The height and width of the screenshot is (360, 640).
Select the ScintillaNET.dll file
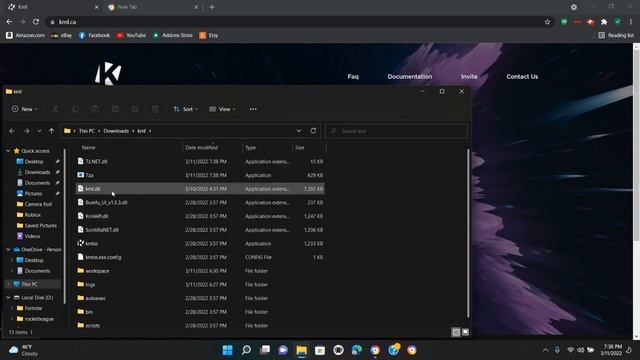pos(200,230)
